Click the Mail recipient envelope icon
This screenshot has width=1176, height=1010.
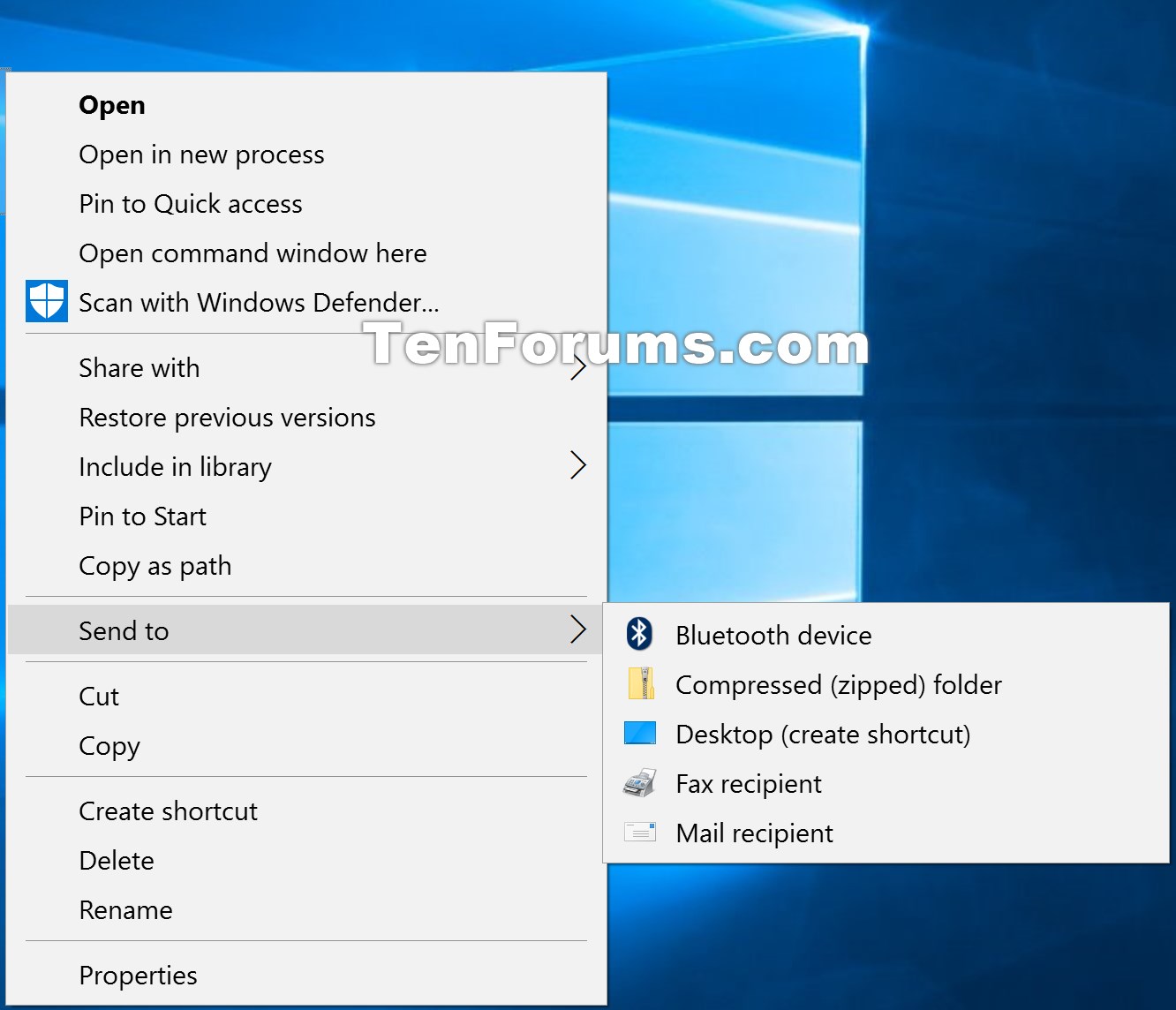pyautogui.click(x=639, y=832)
